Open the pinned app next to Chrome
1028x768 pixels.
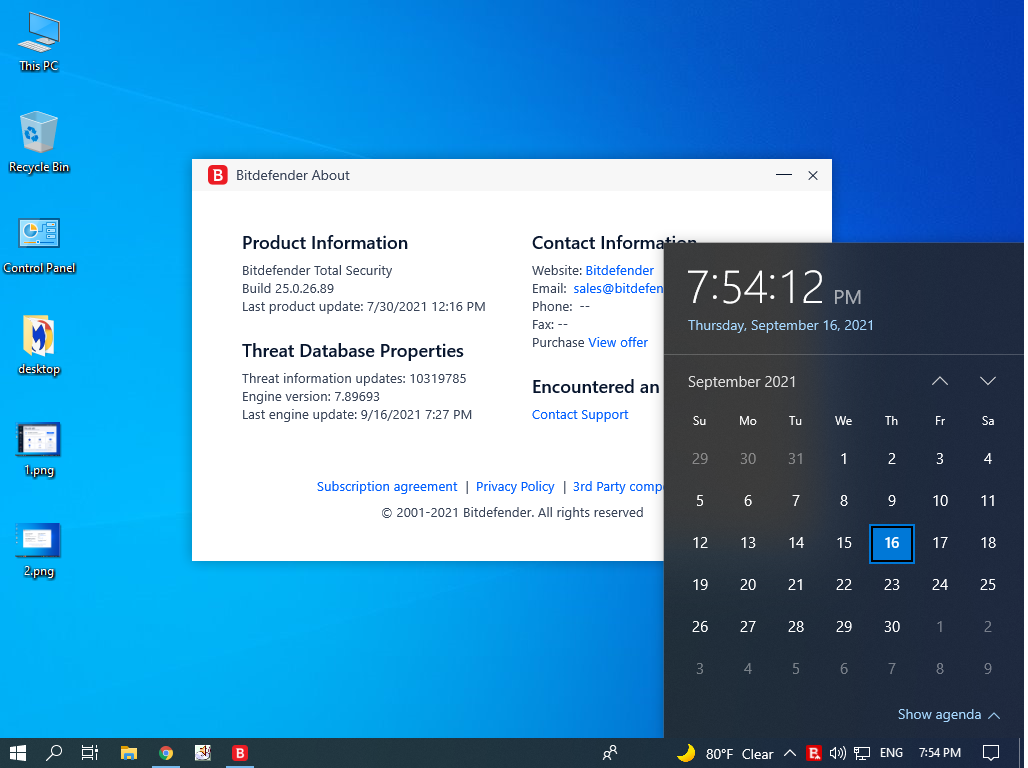(x=203, y=753)
